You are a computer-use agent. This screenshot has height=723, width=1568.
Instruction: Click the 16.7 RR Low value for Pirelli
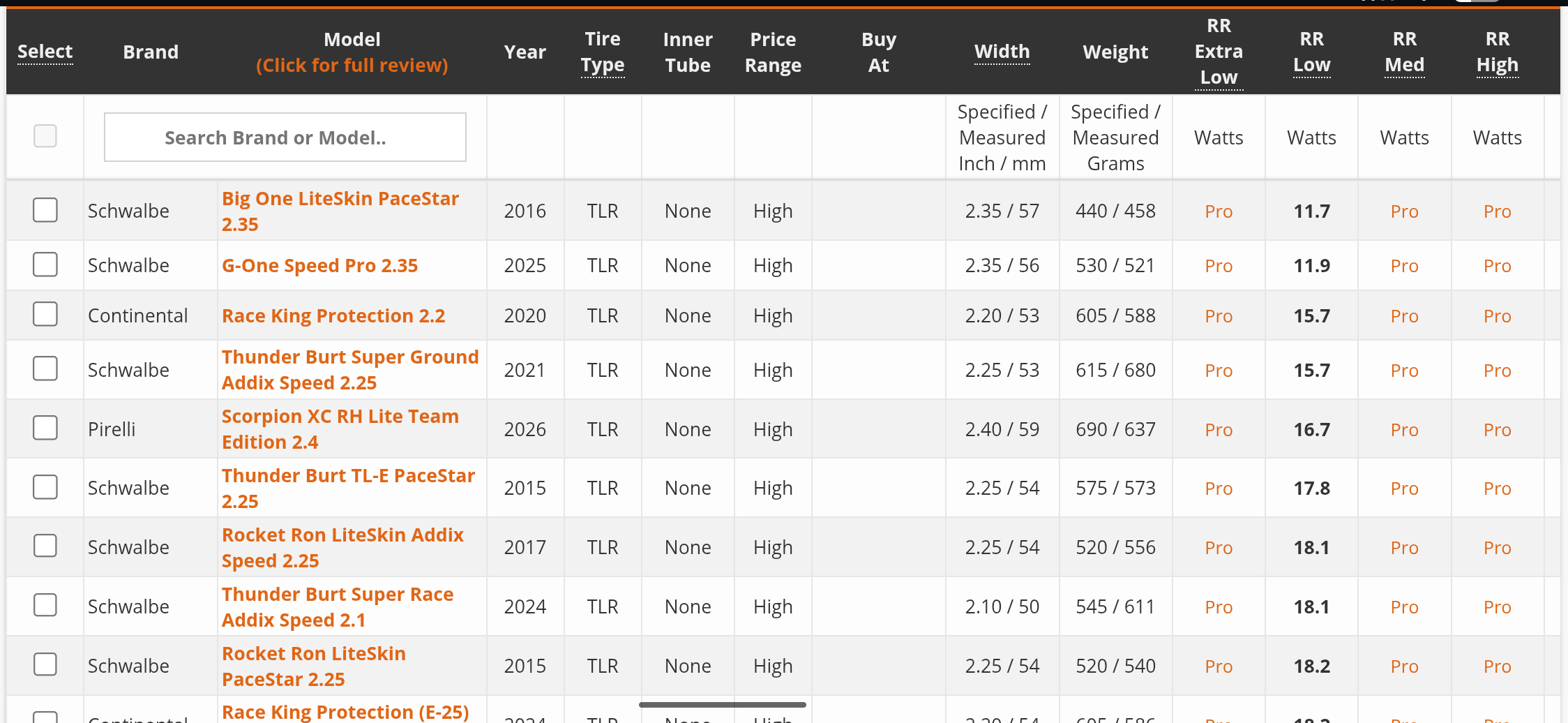(1312, 430)
